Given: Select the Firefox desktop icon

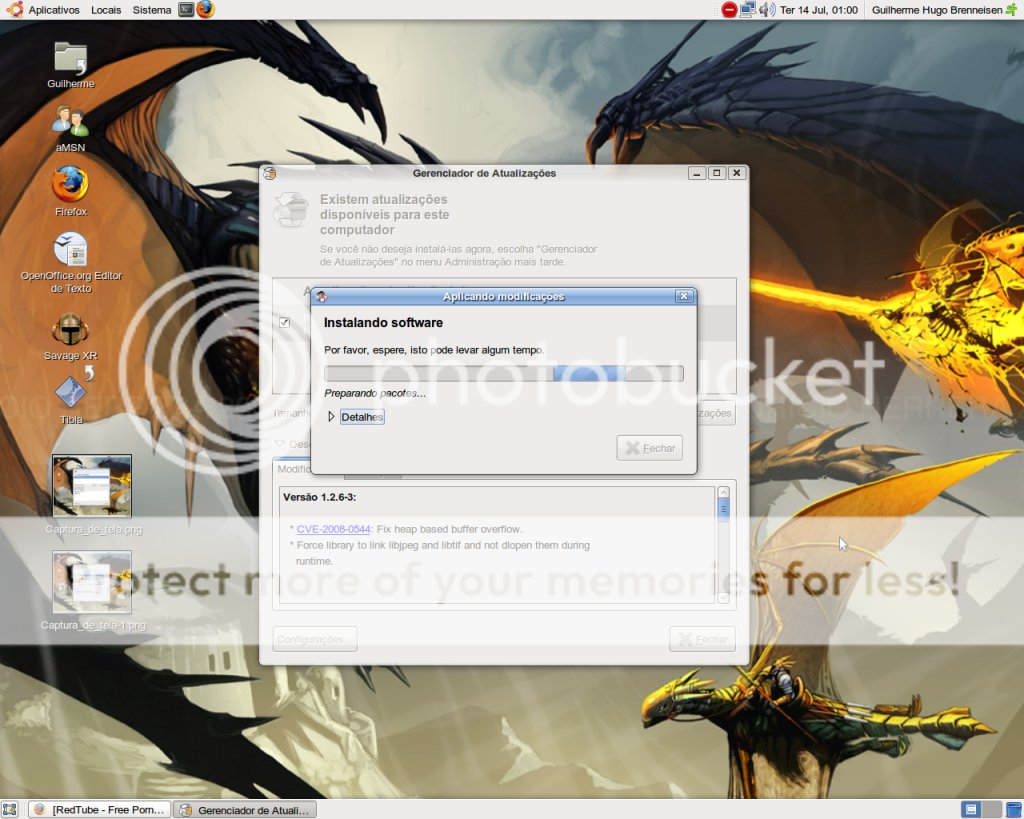Looking at the screenshot, I should click(71, 191).
